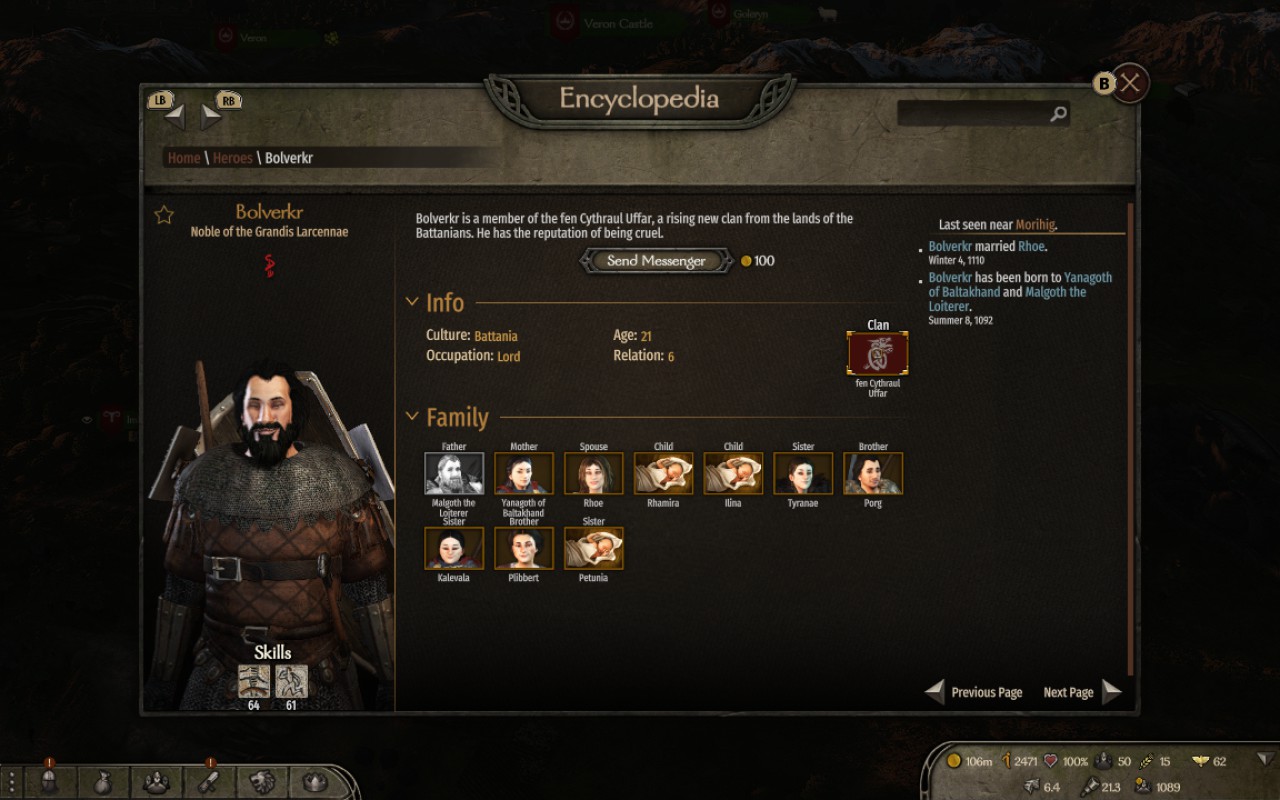This screenshot has height=800, width=1280.
Task: Open Heroes in the breadcrumb
Action: click(232, 158)
